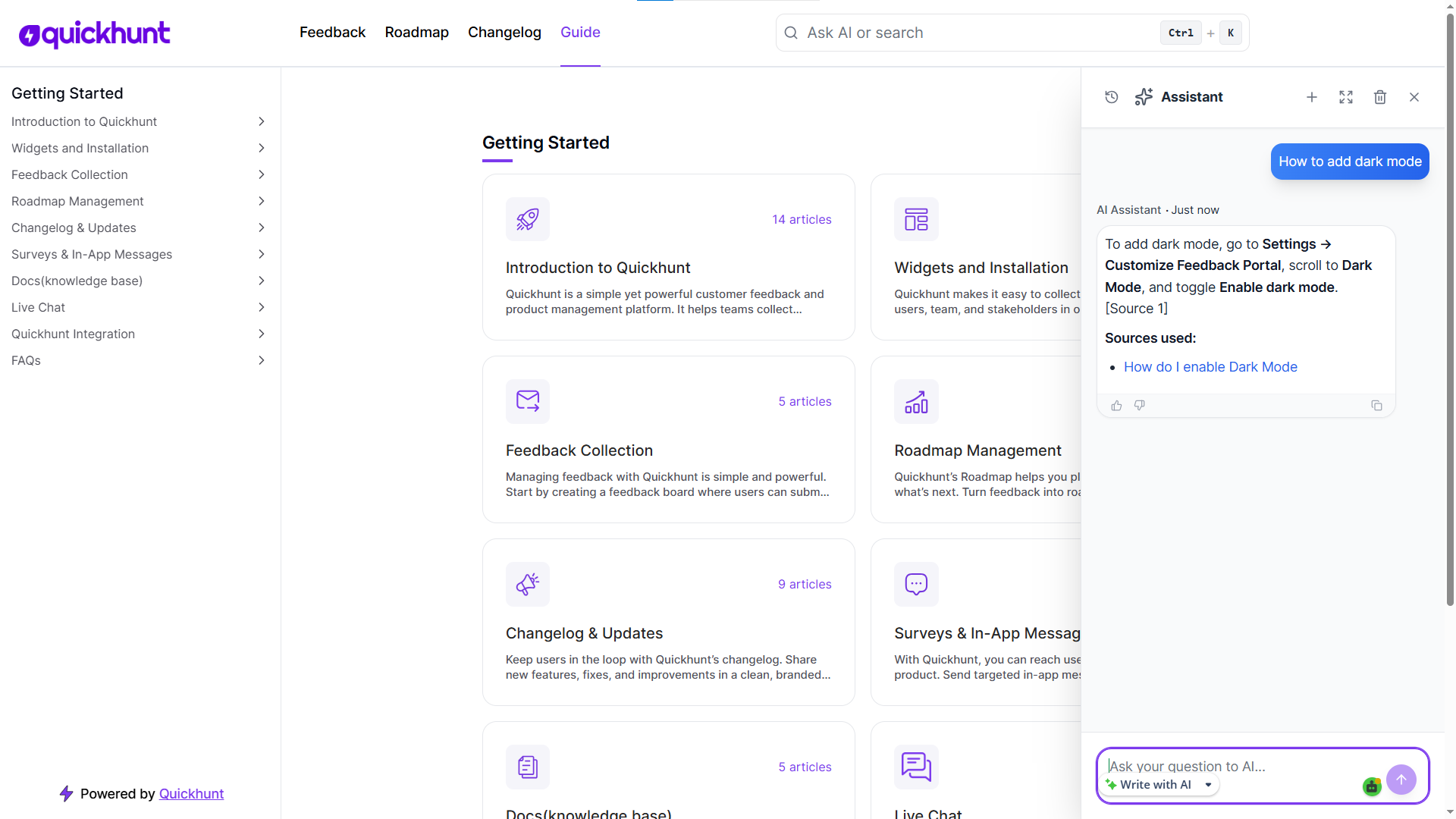
Task: Click the search magnifier icon
Action: 791,33
